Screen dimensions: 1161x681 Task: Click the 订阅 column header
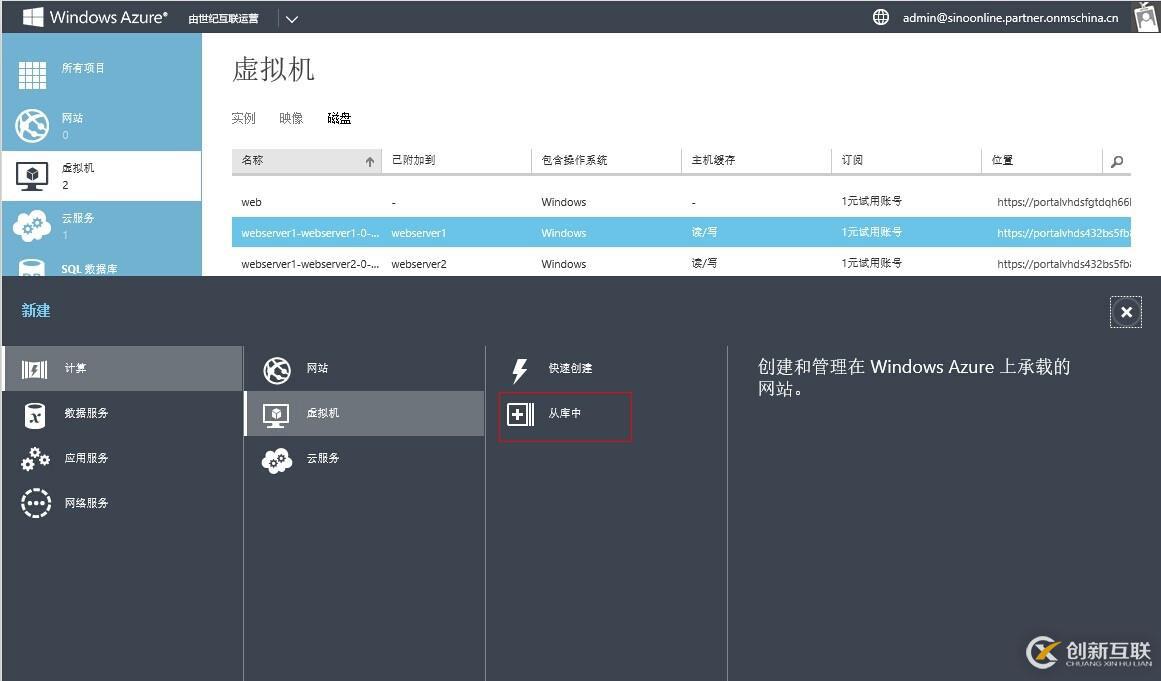coord(906,161)
